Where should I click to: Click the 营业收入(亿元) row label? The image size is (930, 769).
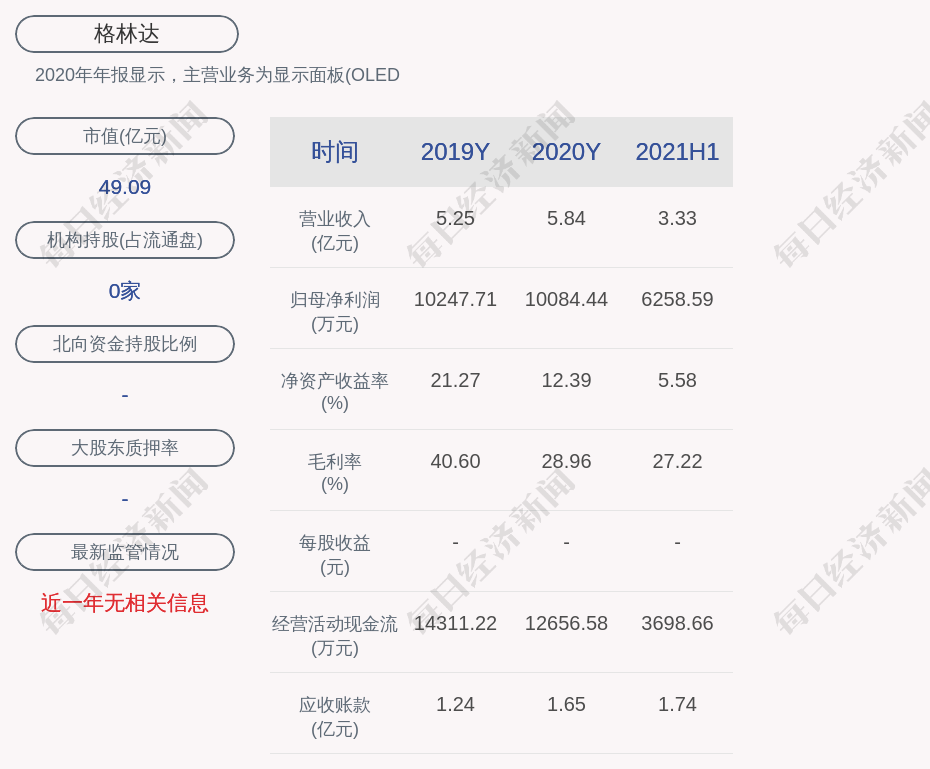click(x=335, y=231)
